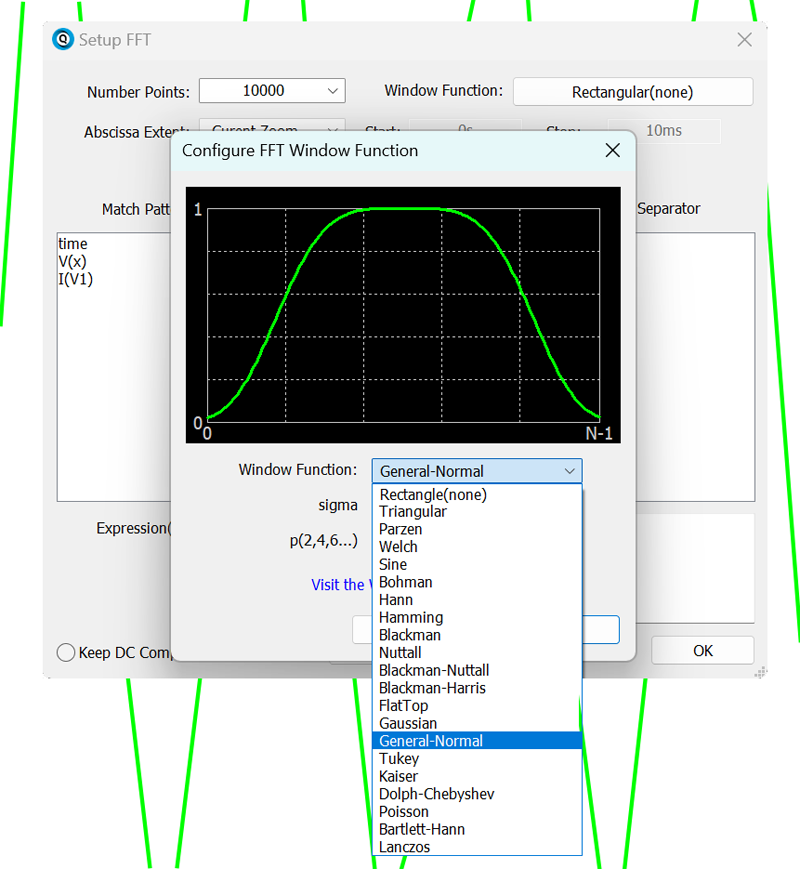The height and width of the screenshot is (869, 800).
Task: Select Lanczos at the list bottom
Action: (x=404, y=847)
